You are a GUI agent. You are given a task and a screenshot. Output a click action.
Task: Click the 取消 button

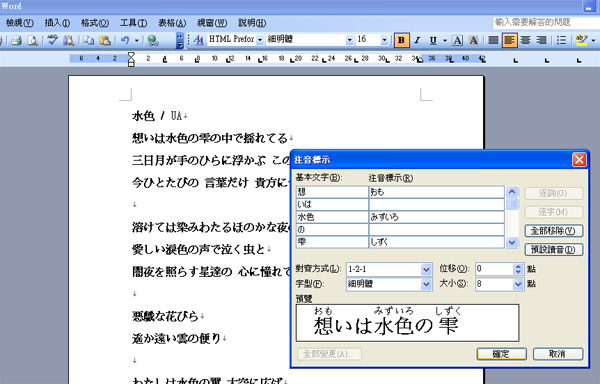pyautogui.click(x=558, y=354)
